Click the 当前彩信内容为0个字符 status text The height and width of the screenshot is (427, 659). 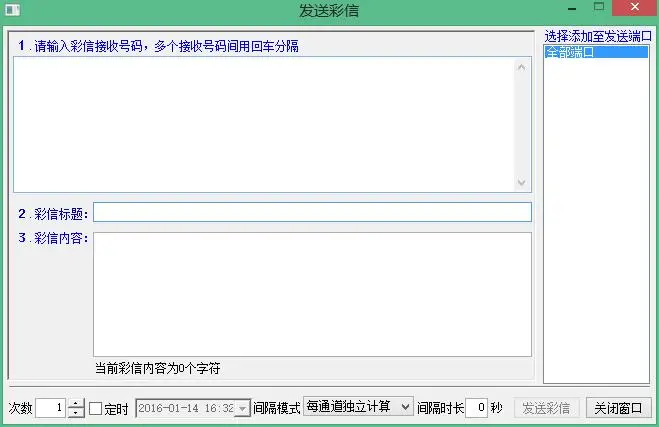click(x=158, y=369)
